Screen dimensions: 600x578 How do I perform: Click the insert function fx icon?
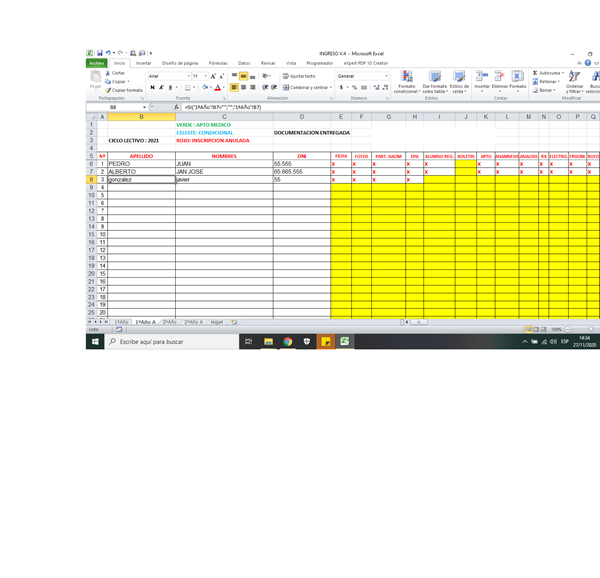click(x=177, y=106)
